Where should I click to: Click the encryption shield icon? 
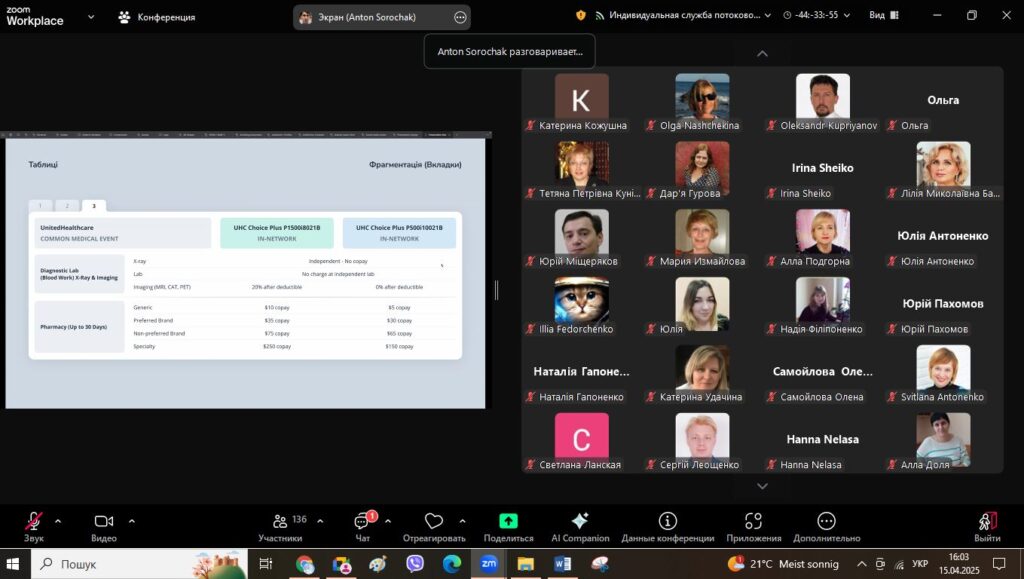click(x=581, y=15)
